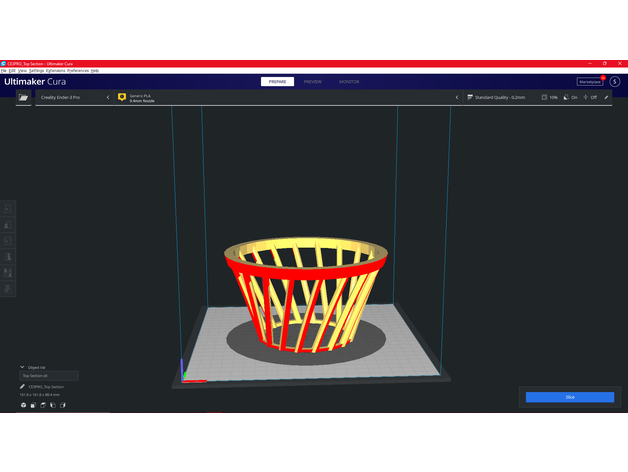
Task: Select the 3D perspective view cube icon
Action: click(x=23, y=405)
